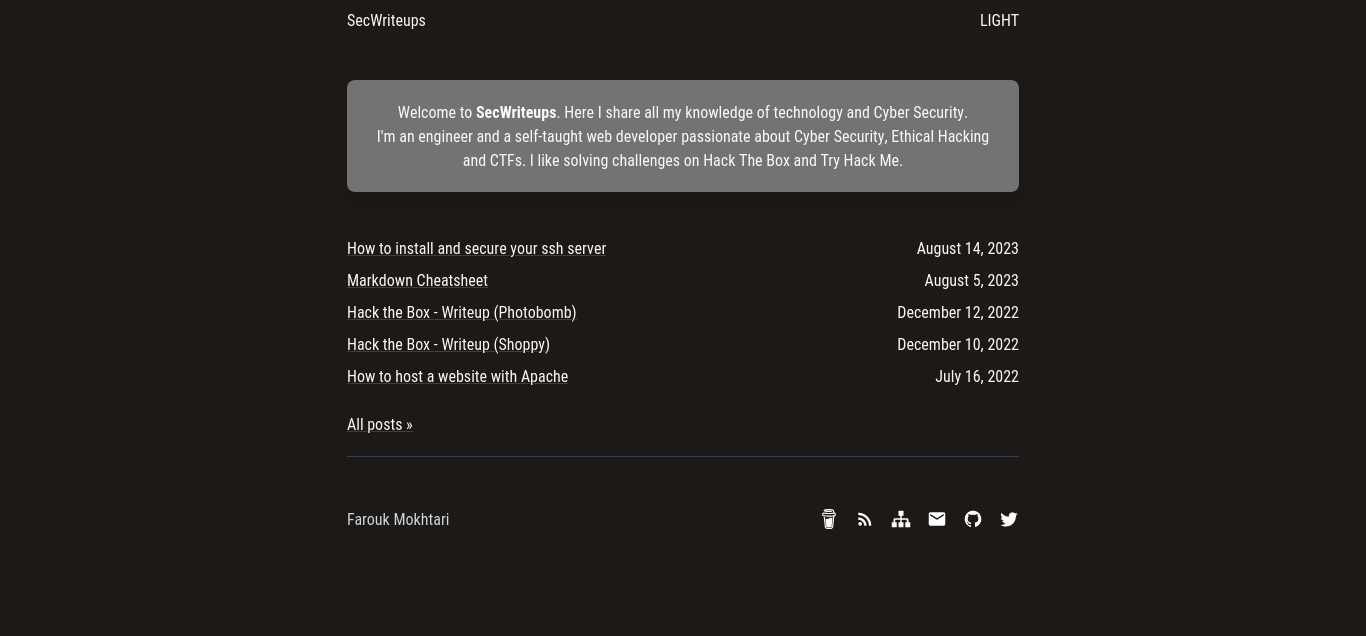Screen dimensions: 1366x636
Task: View All posts » link
Action: tap(379, 424)
